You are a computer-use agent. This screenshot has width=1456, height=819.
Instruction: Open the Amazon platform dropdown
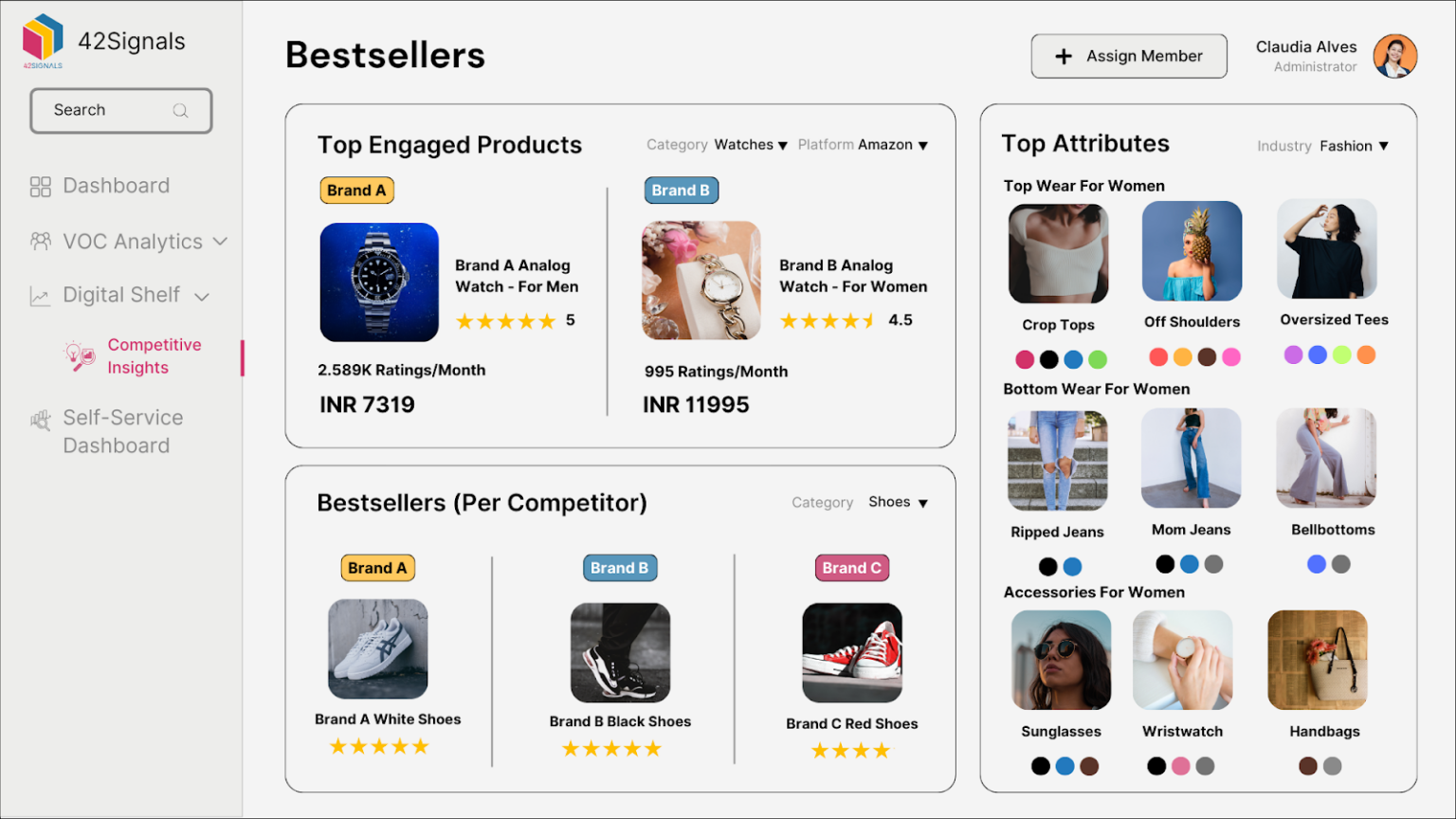[x=892, y=145]
